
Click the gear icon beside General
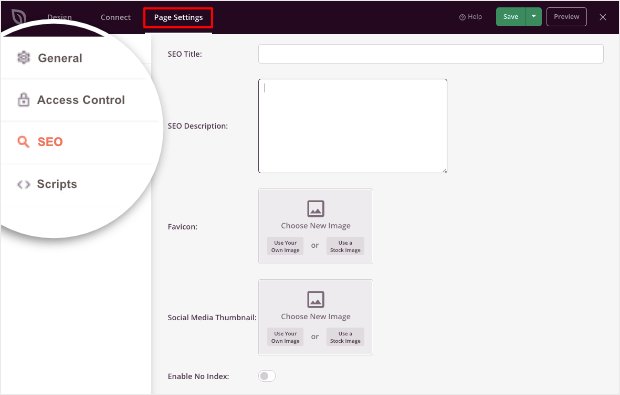(x=24, y=58)
